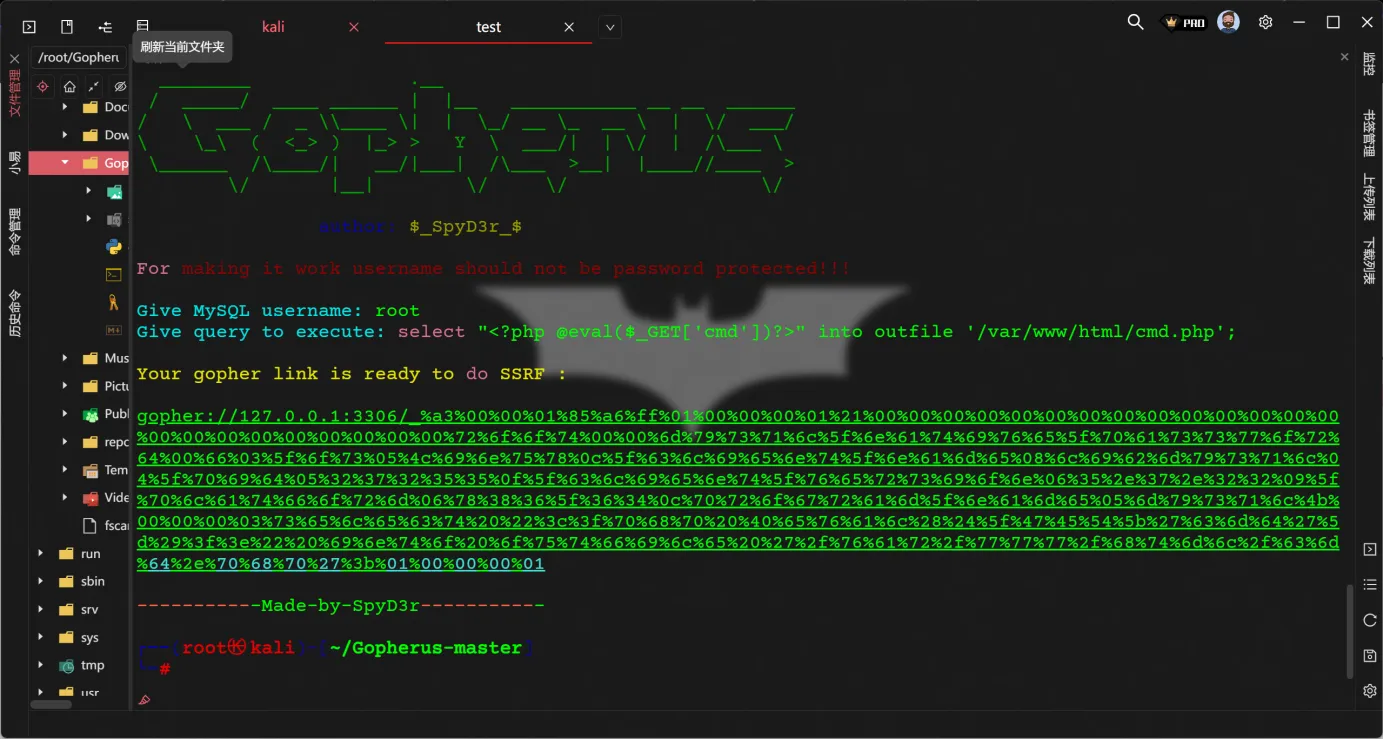Open the search magnifier at top right
The height and width of the screenshot is (739, 1383).
[x=1135, y=22]
